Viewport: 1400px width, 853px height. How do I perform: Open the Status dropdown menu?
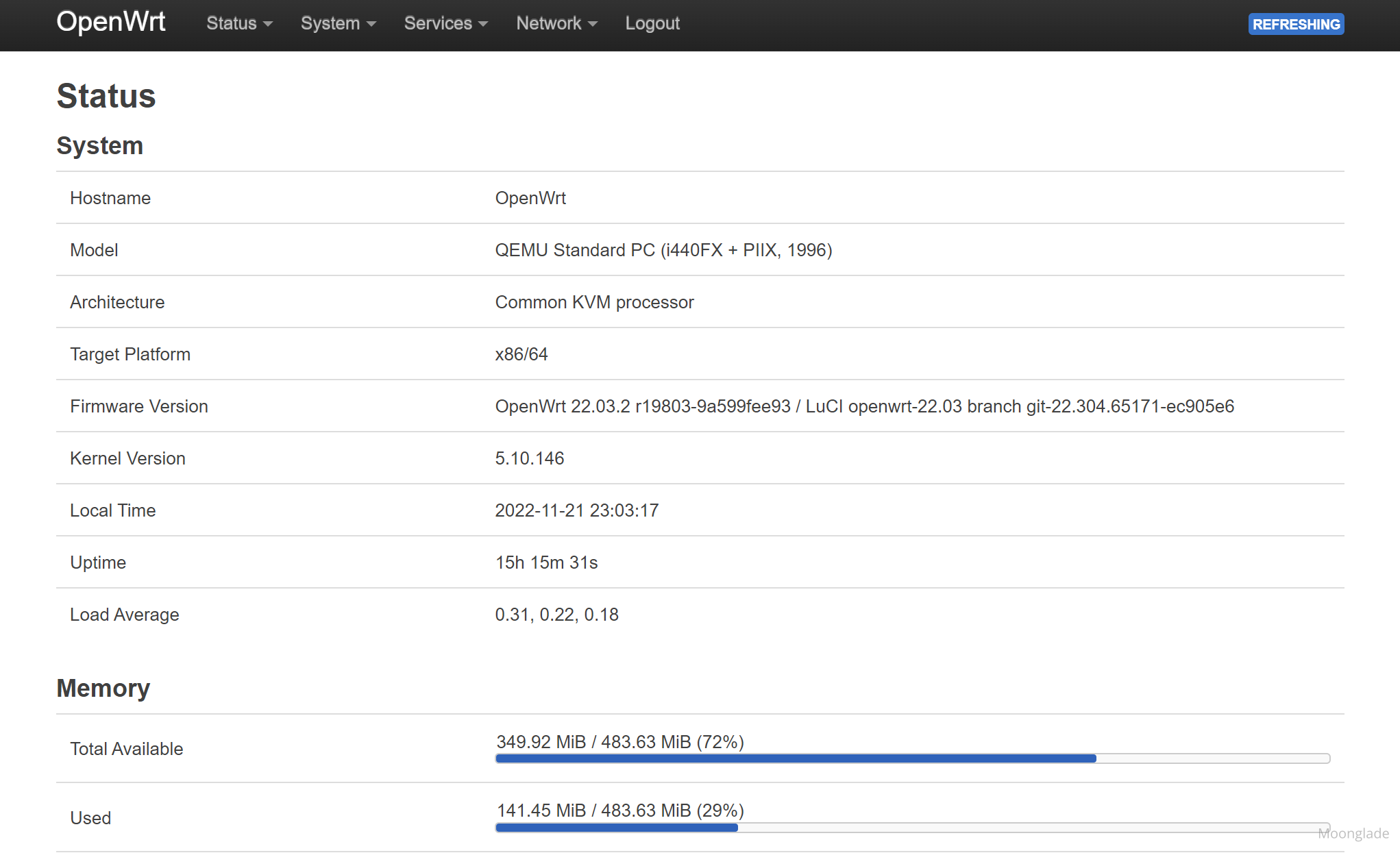point(239,23)
